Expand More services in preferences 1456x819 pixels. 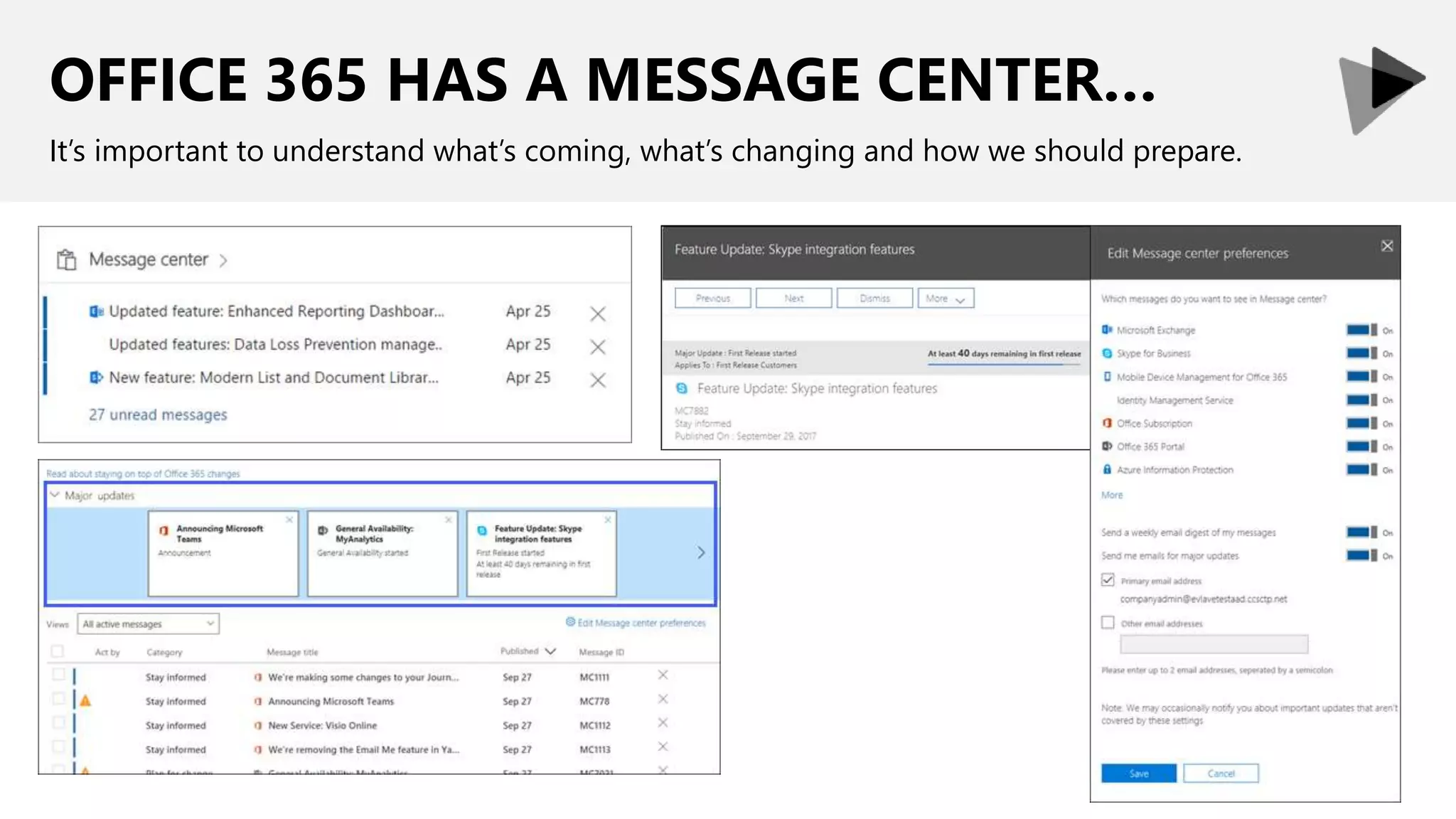pos(1112,495)
